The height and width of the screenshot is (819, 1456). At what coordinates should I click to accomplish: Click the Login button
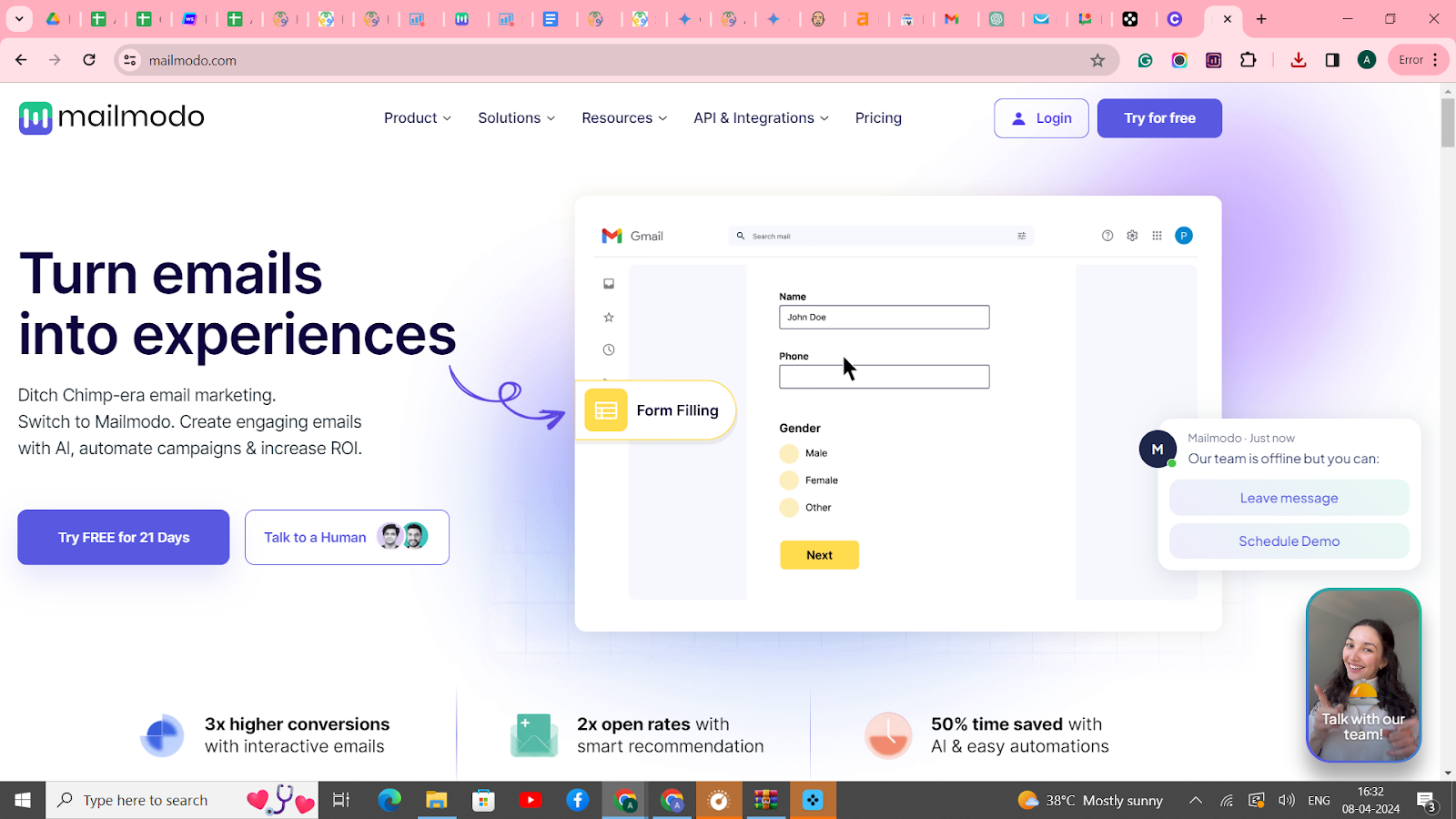(x=1041, y=118)
